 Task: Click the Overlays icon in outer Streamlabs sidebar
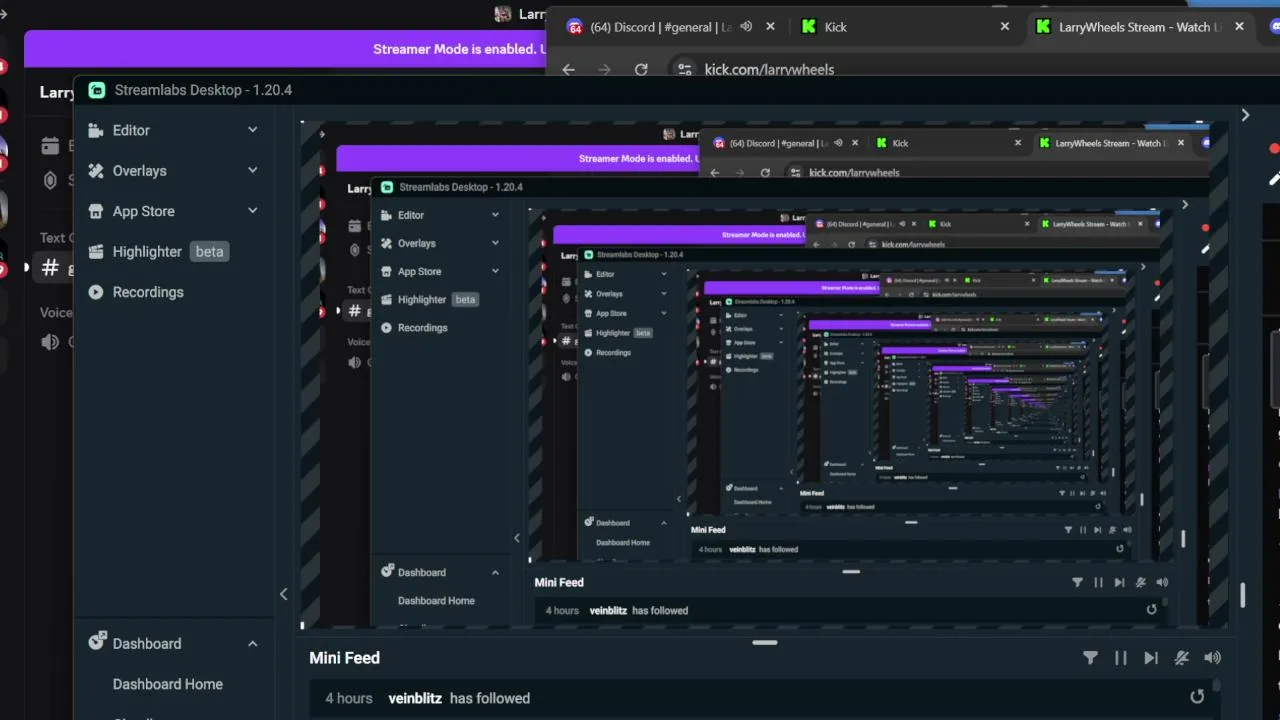pos(96,171)
